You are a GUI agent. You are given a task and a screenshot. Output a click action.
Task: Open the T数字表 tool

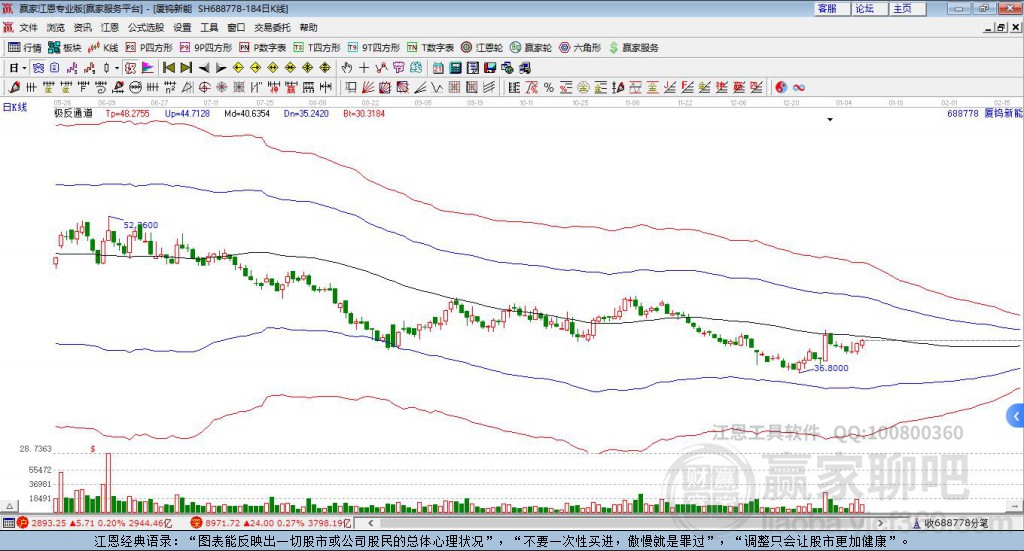(430, 48)
